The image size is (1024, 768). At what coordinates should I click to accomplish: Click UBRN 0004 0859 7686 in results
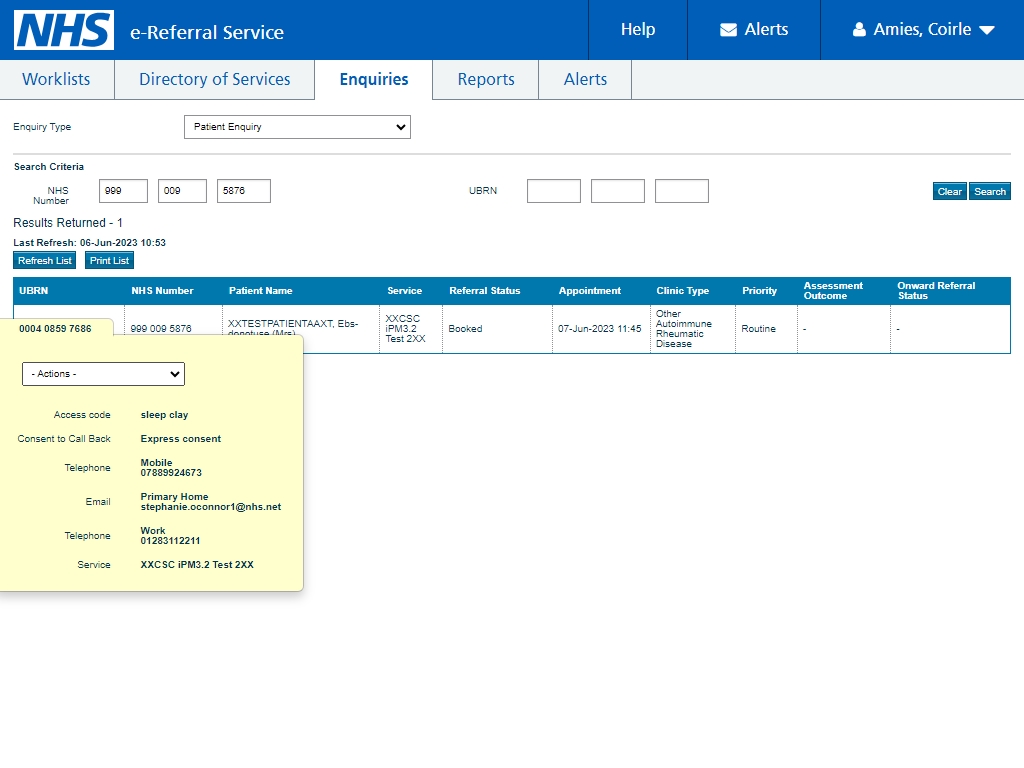pyautogui.click(x=56, y=328)
